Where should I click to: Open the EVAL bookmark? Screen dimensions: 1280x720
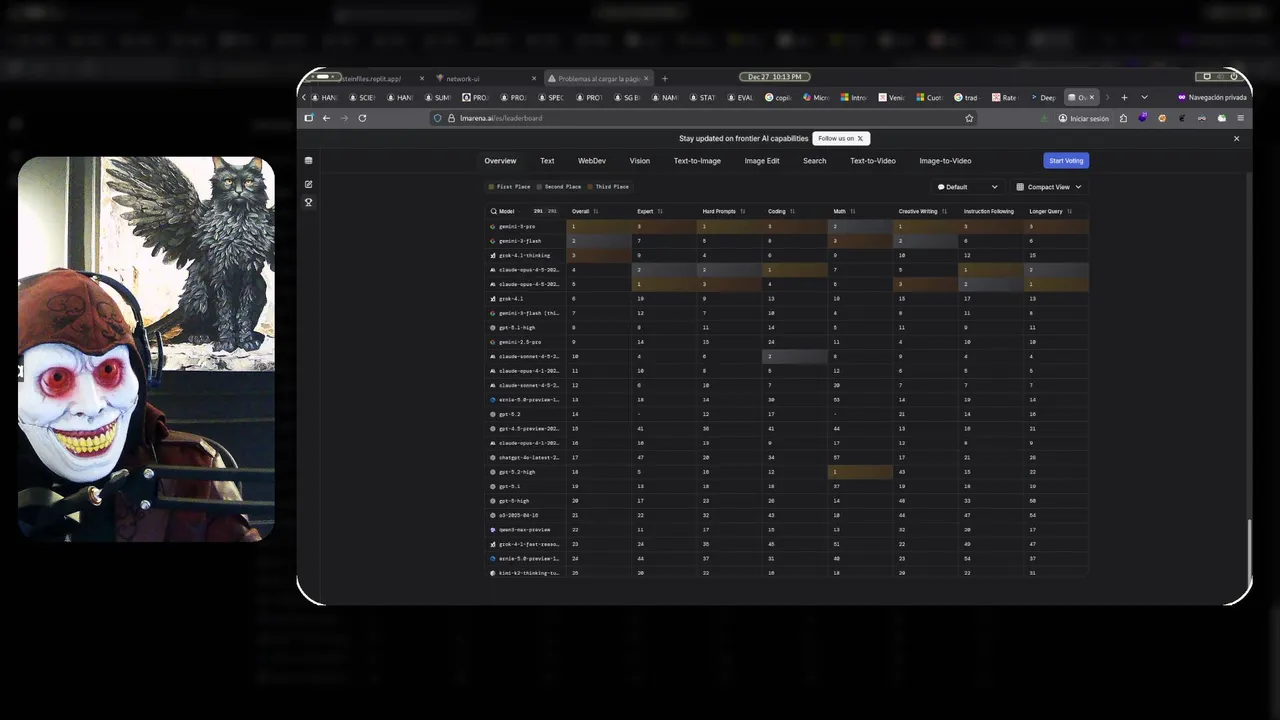[x=739, y=98]
